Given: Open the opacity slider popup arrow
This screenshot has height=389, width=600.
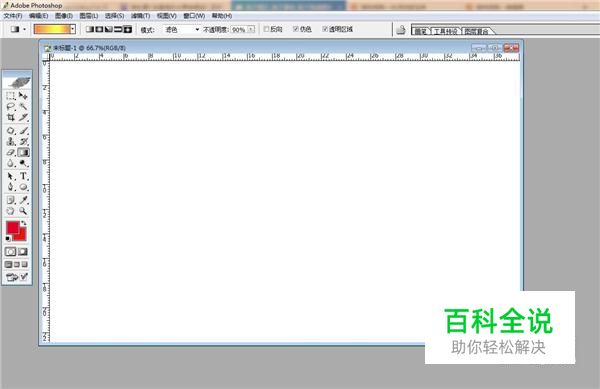Looking at the screenshot, I should (251, 29).
